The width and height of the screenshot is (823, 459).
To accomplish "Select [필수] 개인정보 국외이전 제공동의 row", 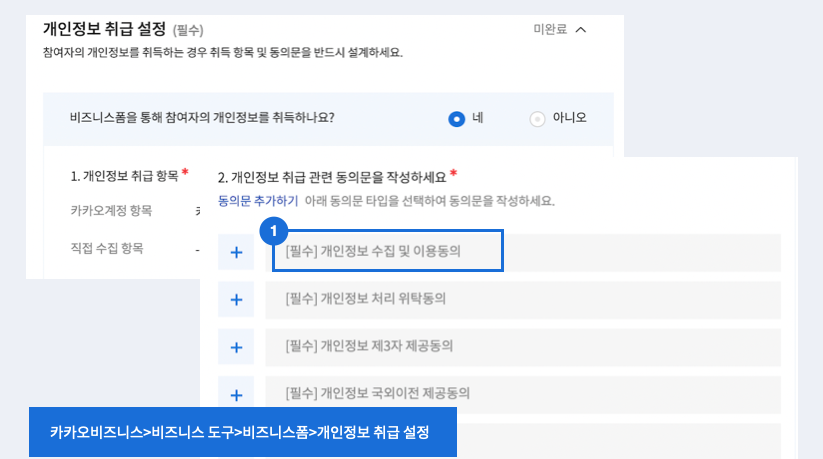I will click(523, 394).
